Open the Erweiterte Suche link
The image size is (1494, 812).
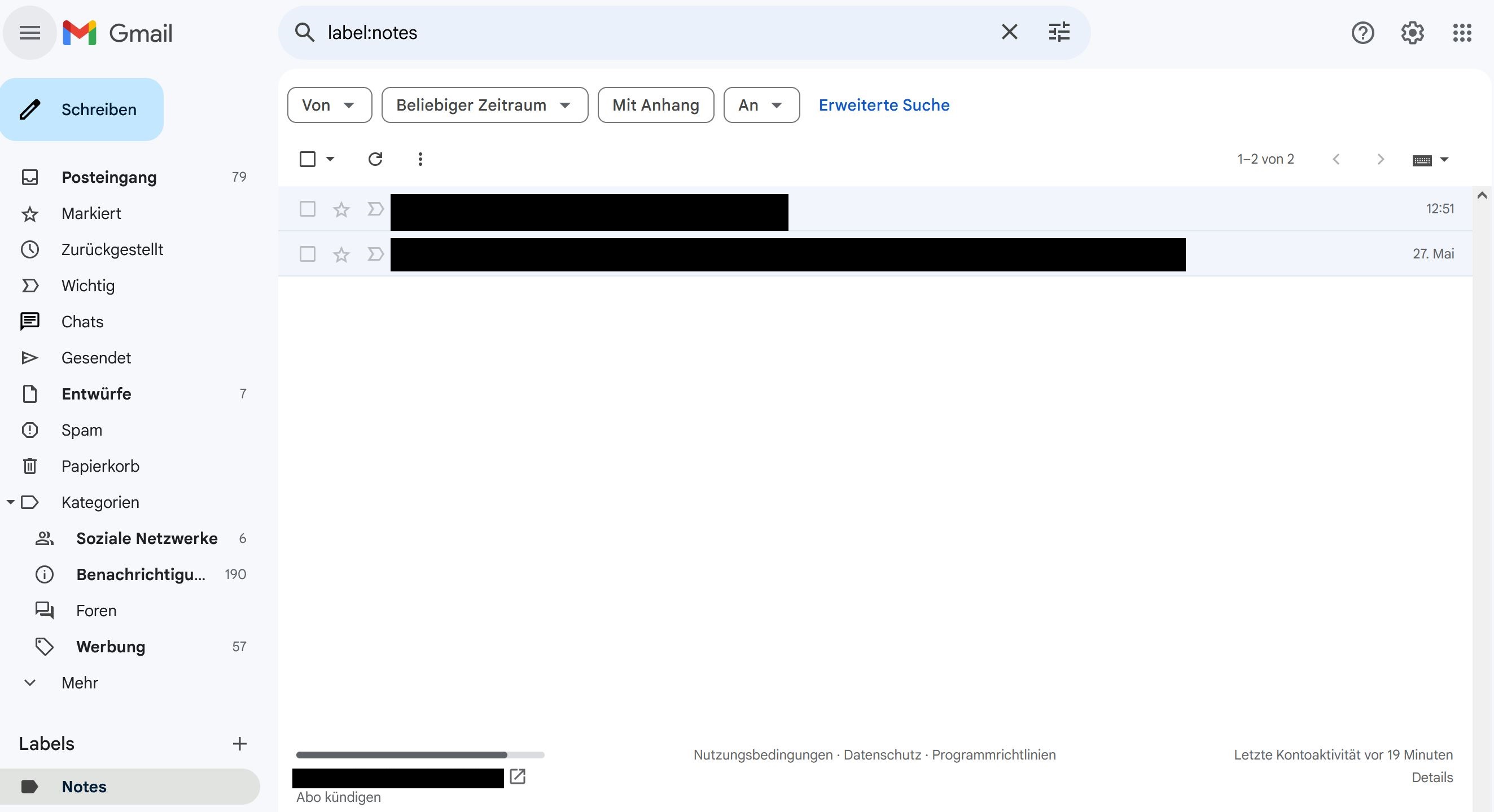pos(884,105)
